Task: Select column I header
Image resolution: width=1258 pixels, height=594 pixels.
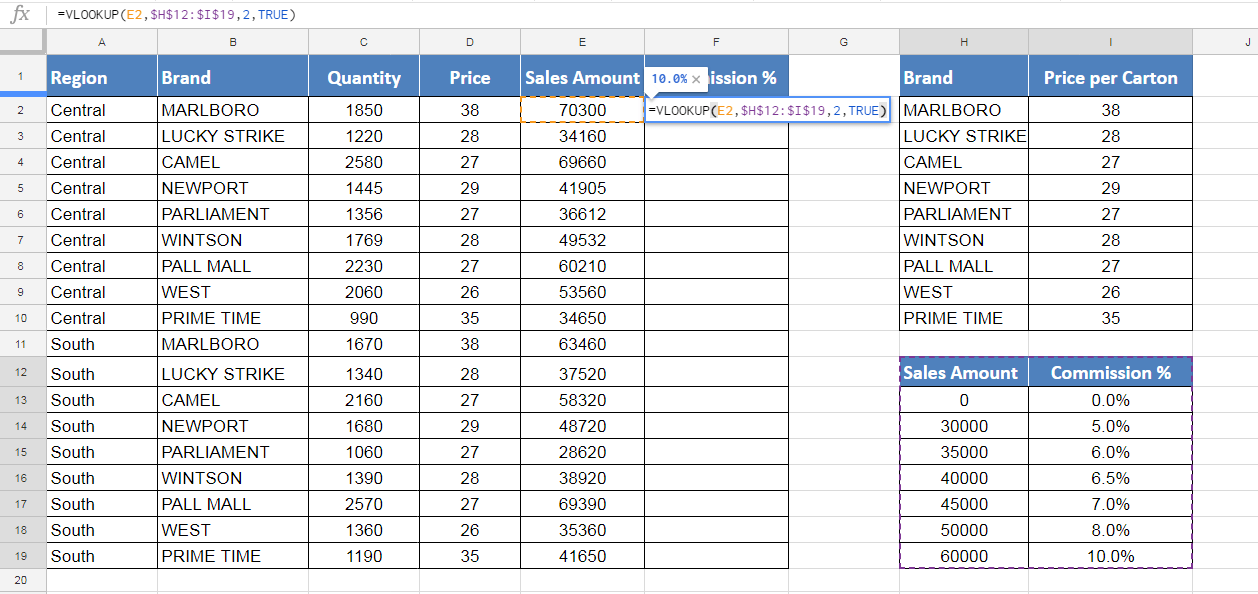Action: 1110,42
